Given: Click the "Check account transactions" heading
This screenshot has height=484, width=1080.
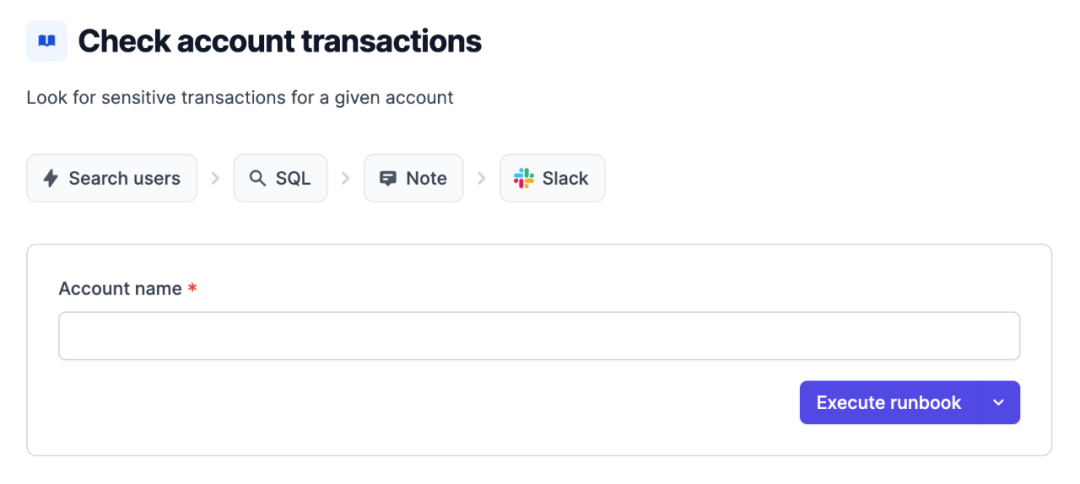Looking at the screenshot, I should click(x=280, y=41).
